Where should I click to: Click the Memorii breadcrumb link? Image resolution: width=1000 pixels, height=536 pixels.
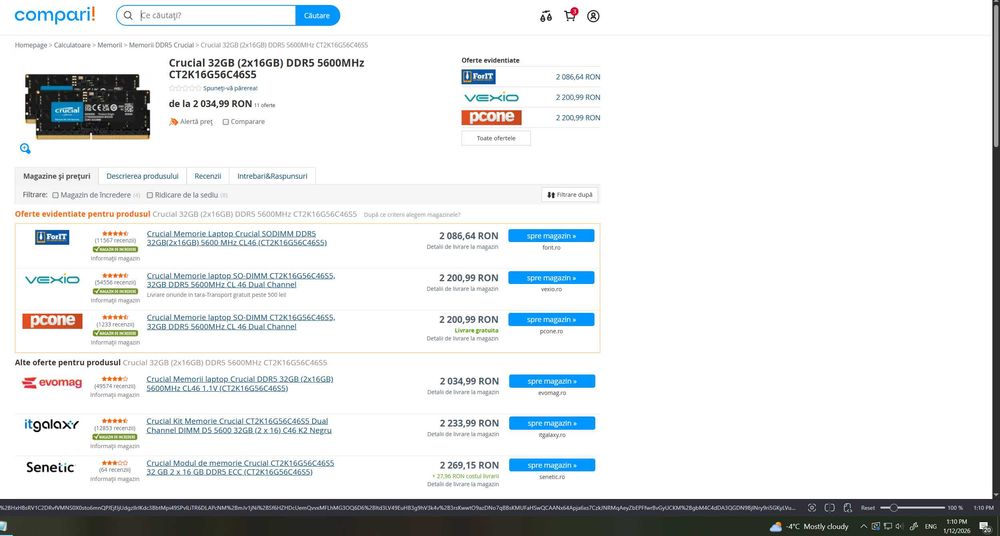point(110,45)
